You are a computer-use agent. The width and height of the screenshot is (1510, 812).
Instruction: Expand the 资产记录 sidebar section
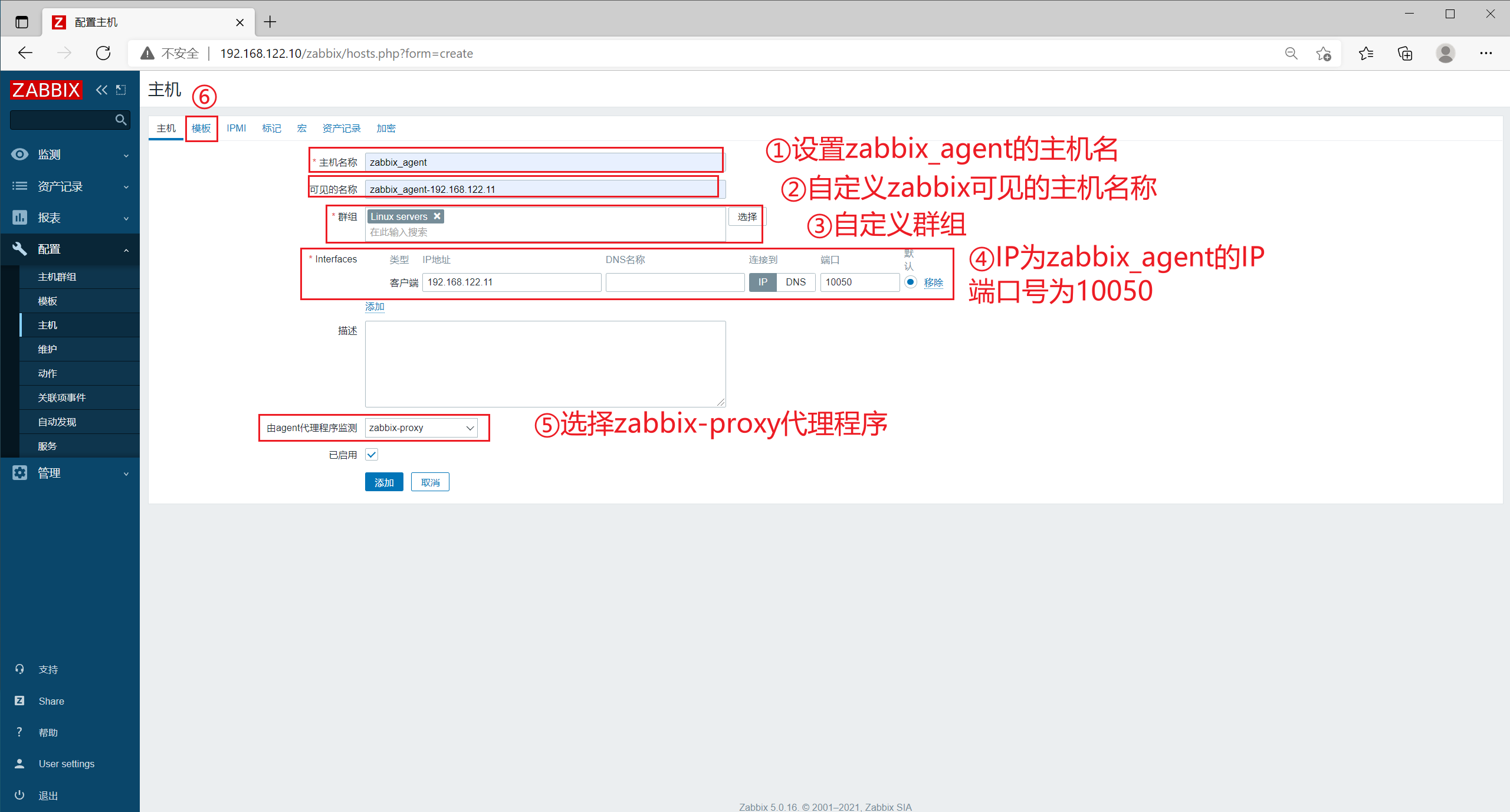(x=70, y=186)
